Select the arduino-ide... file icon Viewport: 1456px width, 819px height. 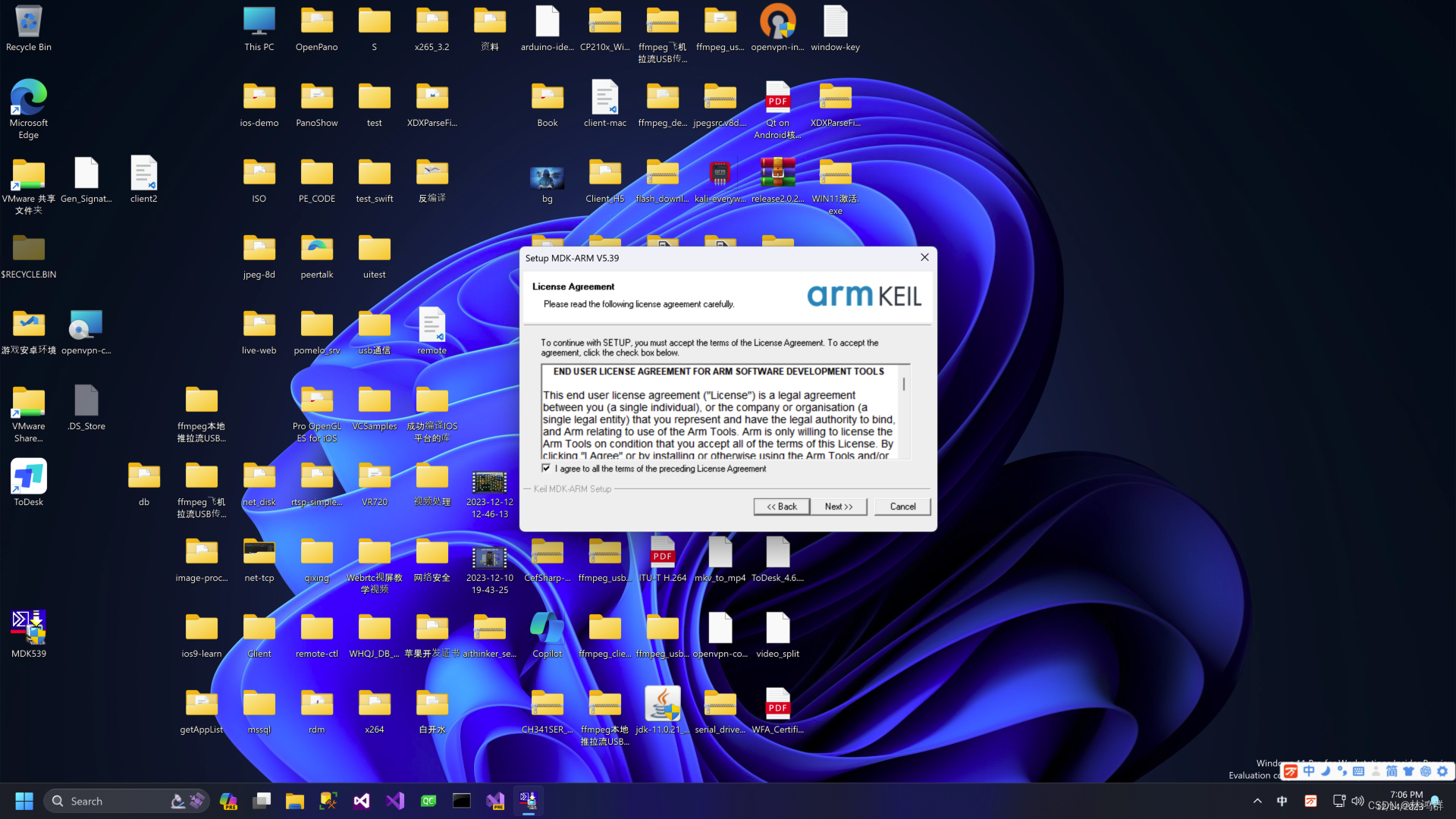(548, 29)
